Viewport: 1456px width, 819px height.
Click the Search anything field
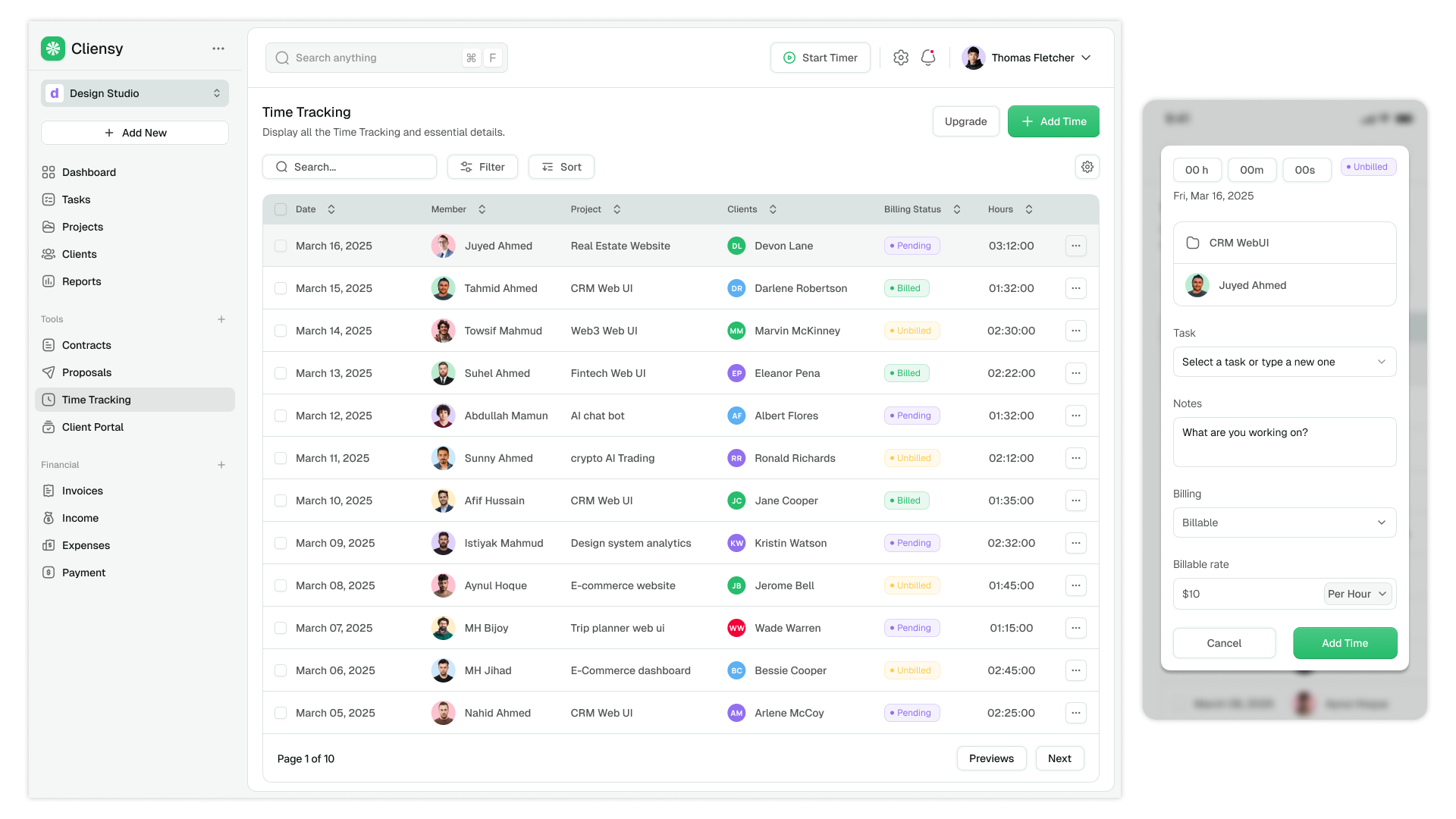coord(387,58)
